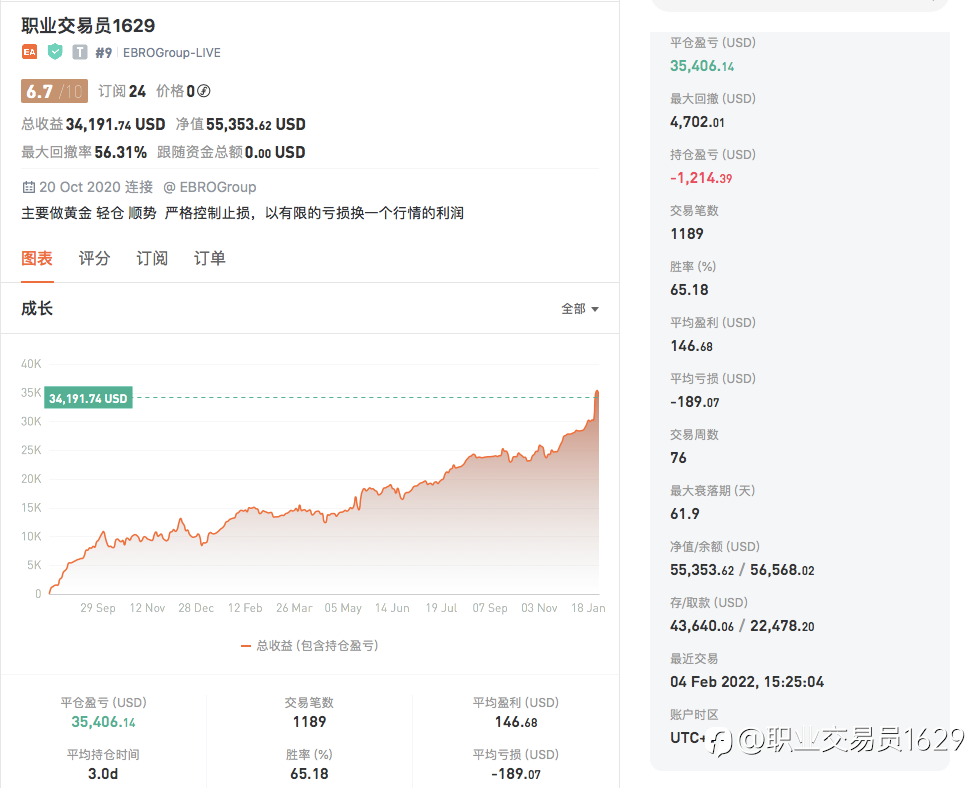Screen dimensions: 975x788
Task: Switch to the 订阅 tab
Action: pos(152,258)
